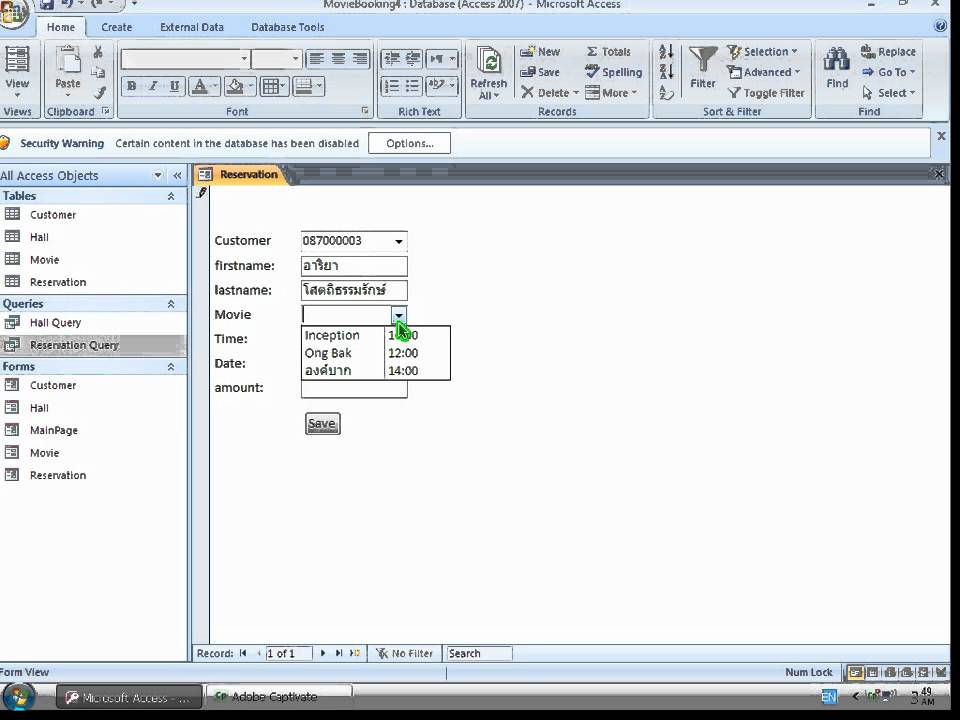Screen dimensions: 960x720
Task: Increase indent in Rich Text group
Action: (x=412, y=59)
